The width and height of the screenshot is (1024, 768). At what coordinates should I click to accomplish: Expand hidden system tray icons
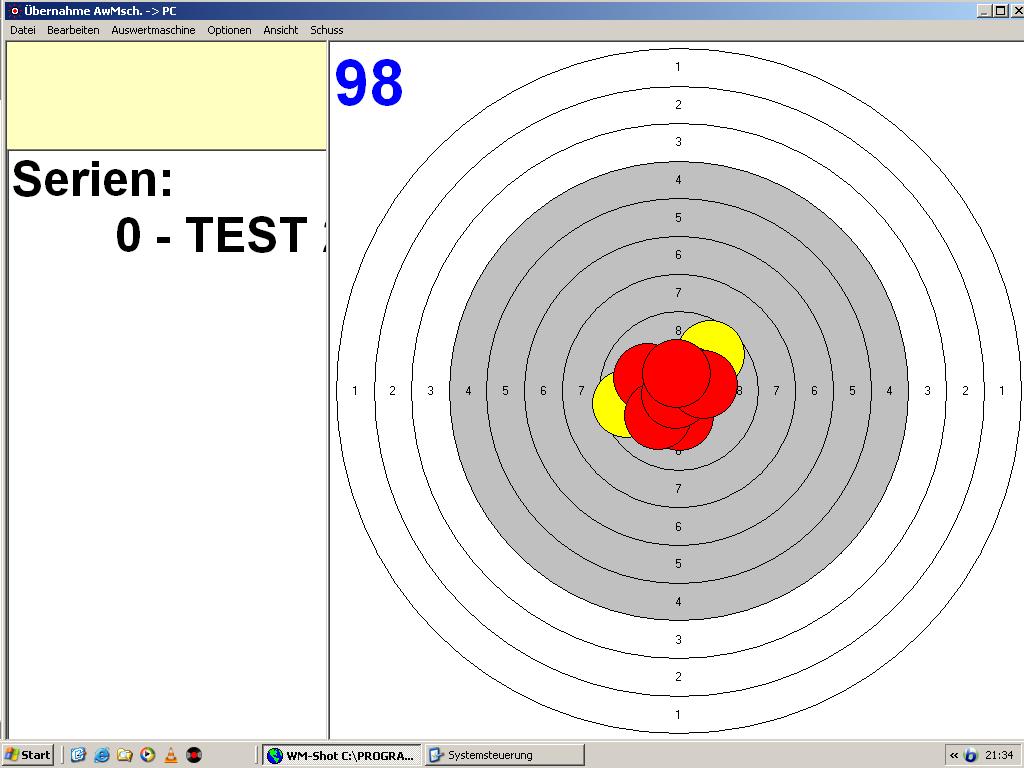(954, 755)
